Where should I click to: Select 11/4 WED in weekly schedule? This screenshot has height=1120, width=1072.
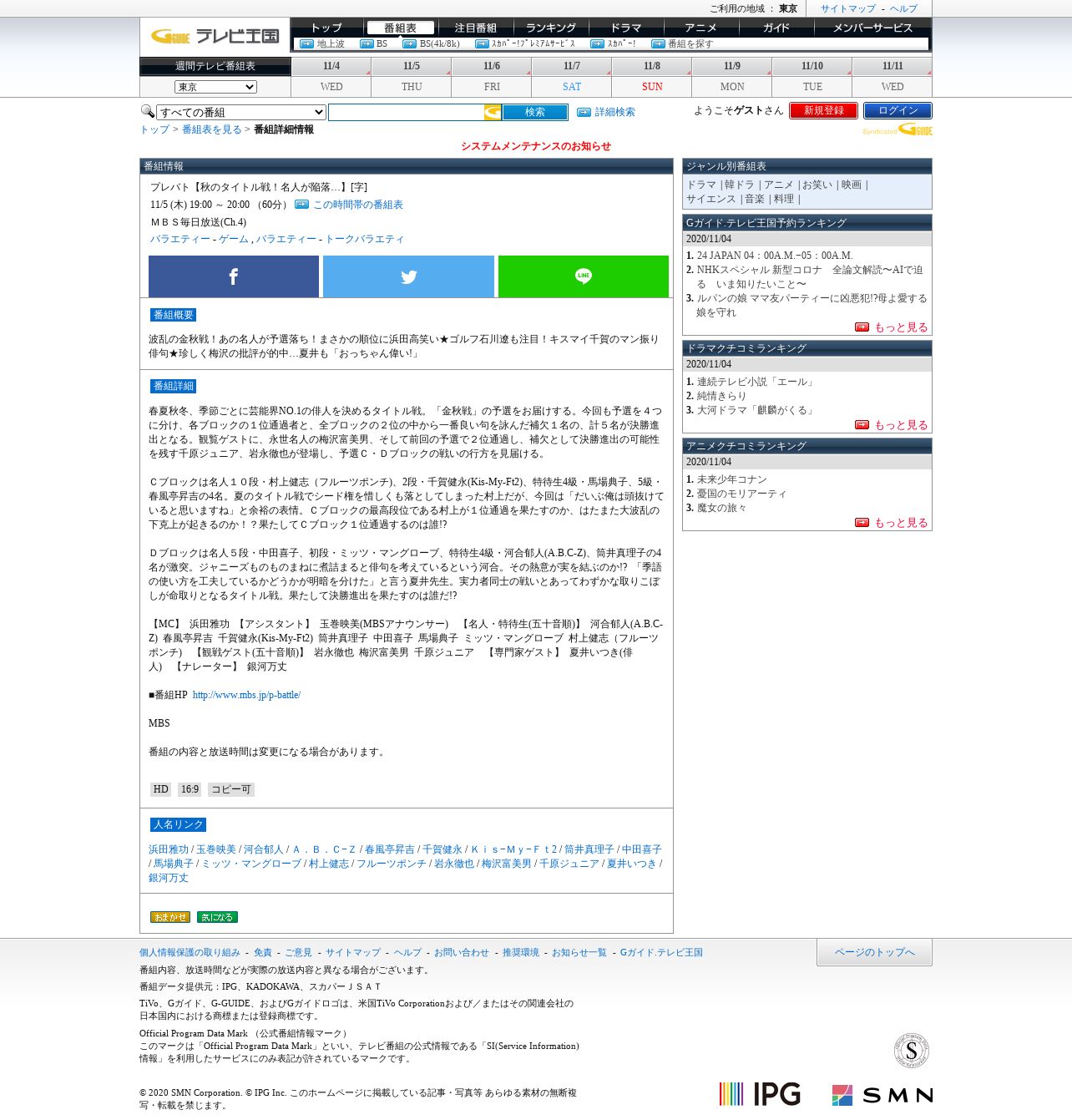pos(331,76)
